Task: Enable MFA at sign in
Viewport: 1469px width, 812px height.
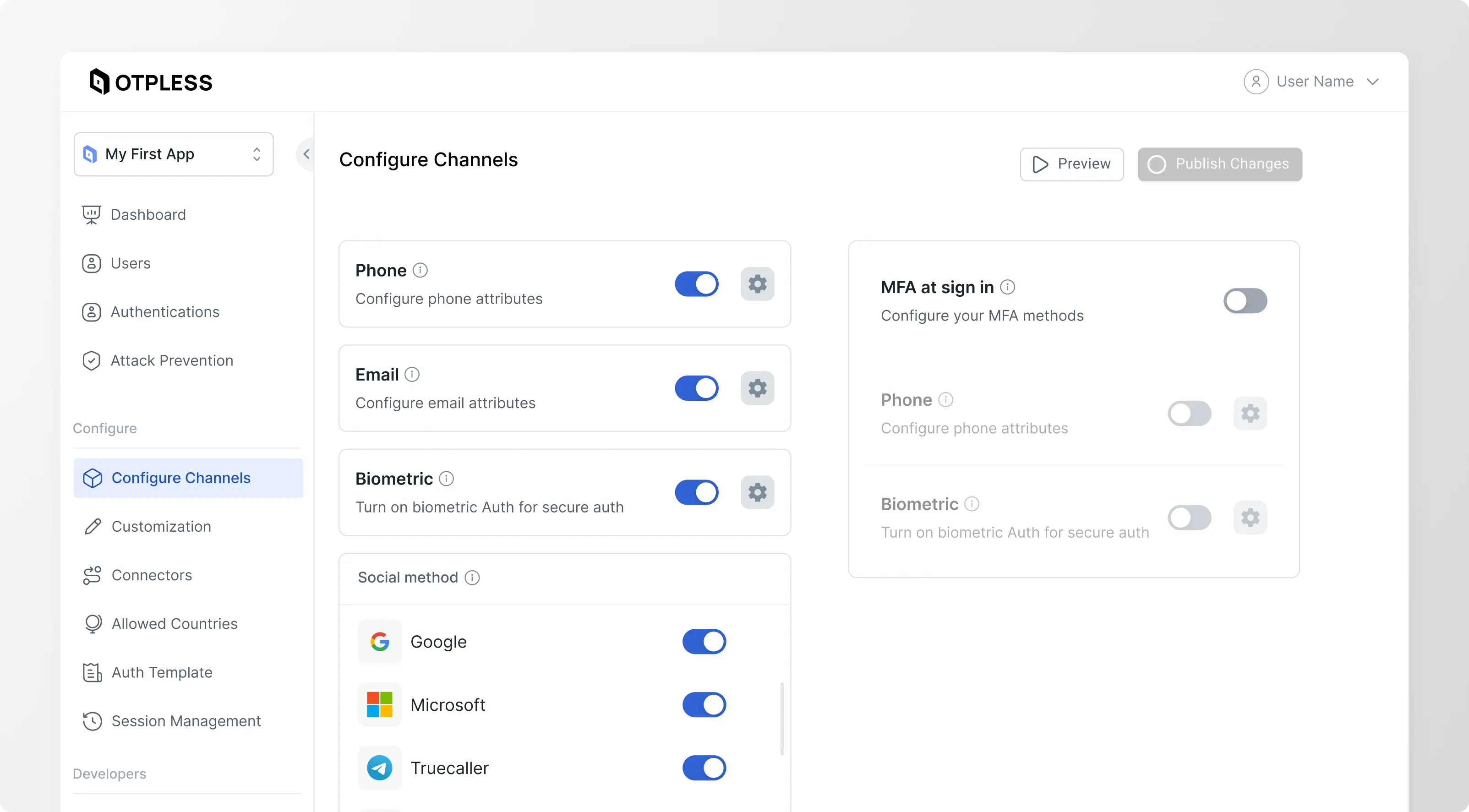Action: (1245, 300)
